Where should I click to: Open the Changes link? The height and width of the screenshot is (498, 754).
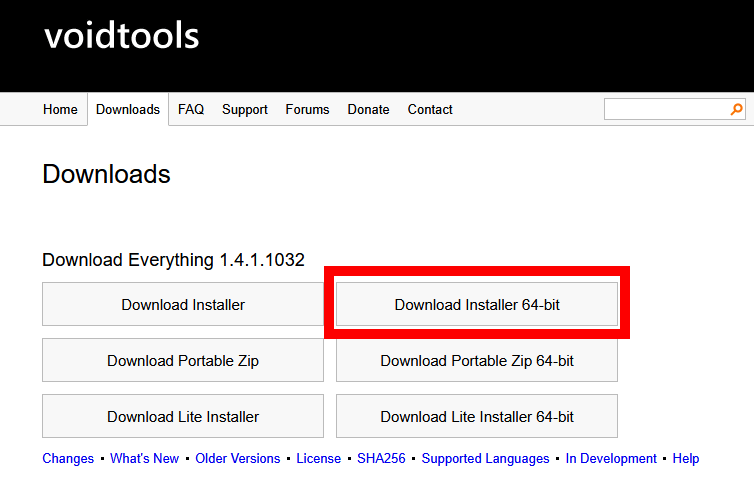pyautogui.click(x=68, y=459)
